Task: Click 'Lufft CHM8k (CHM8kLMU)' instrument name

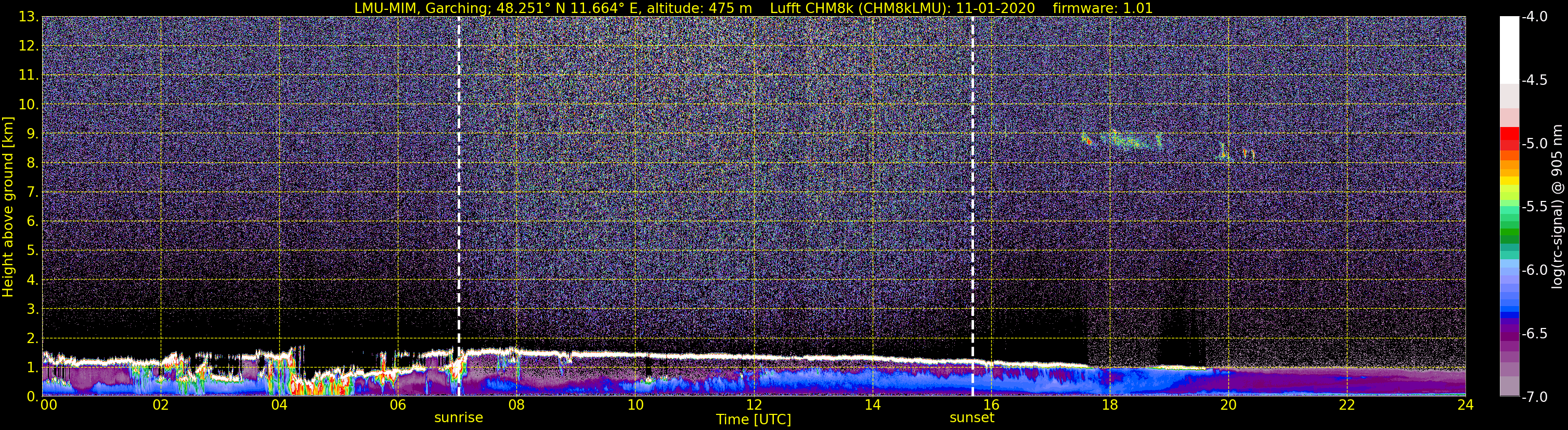Action: [x=858, y=8]
